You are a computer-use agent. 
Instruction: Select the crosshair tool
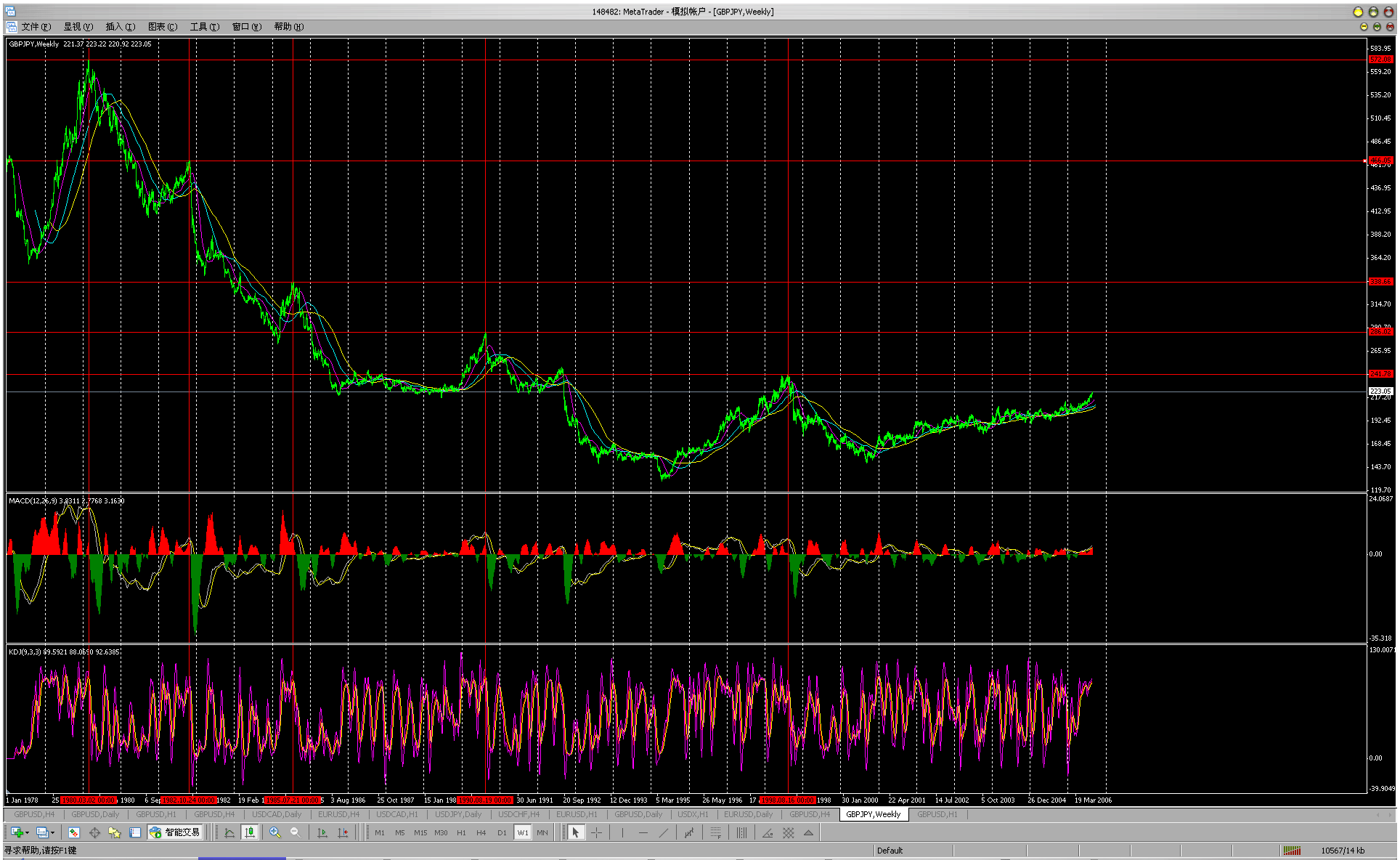pos(596,832)
